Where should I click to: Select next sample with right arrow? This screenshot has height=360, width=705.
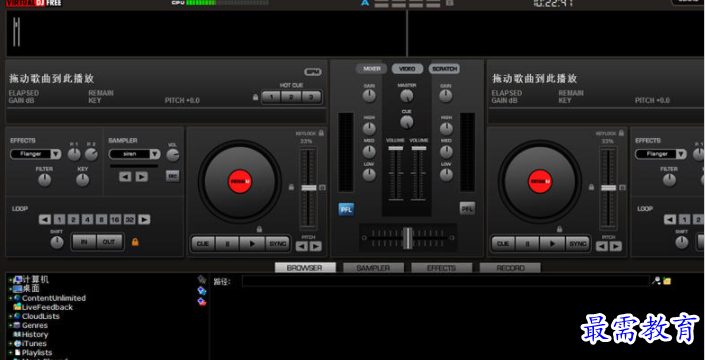pyautogui.click(x=142, y=177)
